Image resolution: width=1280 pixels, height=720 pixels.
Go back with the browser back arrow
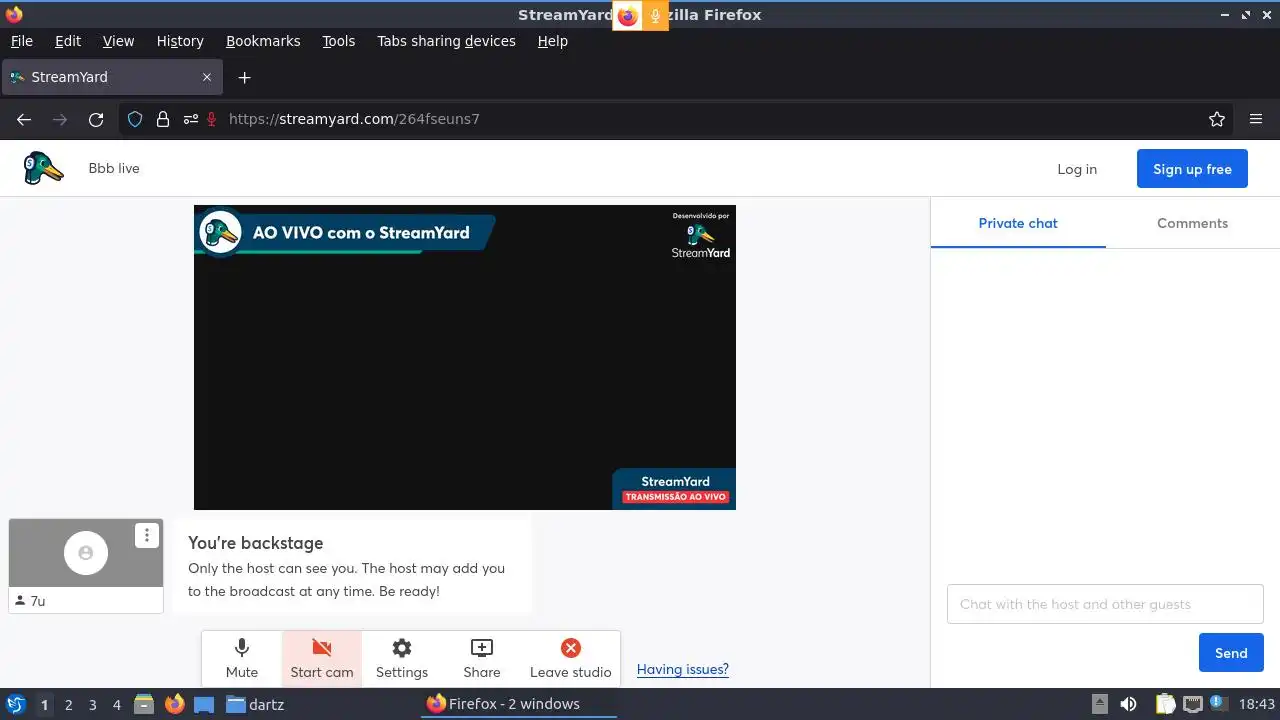tap(24, 119)
